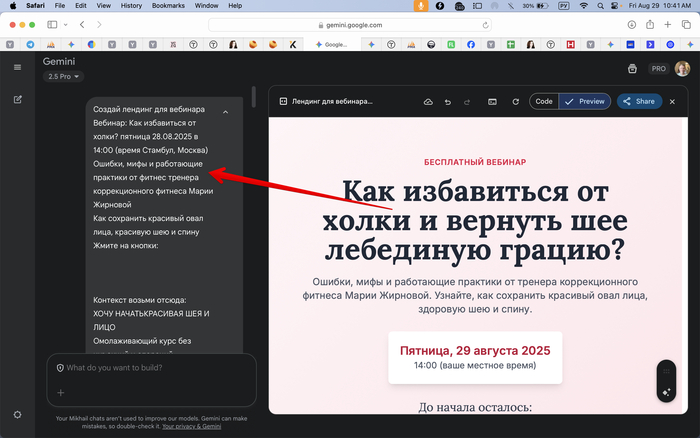Reload the canvas preview
Screen dimensions: 700x438
515,101
